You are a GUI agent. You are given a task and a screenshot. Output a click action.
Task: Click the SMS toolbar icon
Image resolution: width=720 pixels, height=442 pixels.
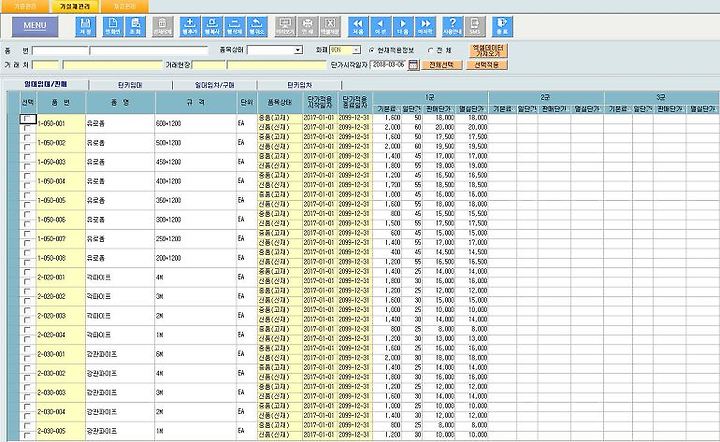(x=475, y=27)
